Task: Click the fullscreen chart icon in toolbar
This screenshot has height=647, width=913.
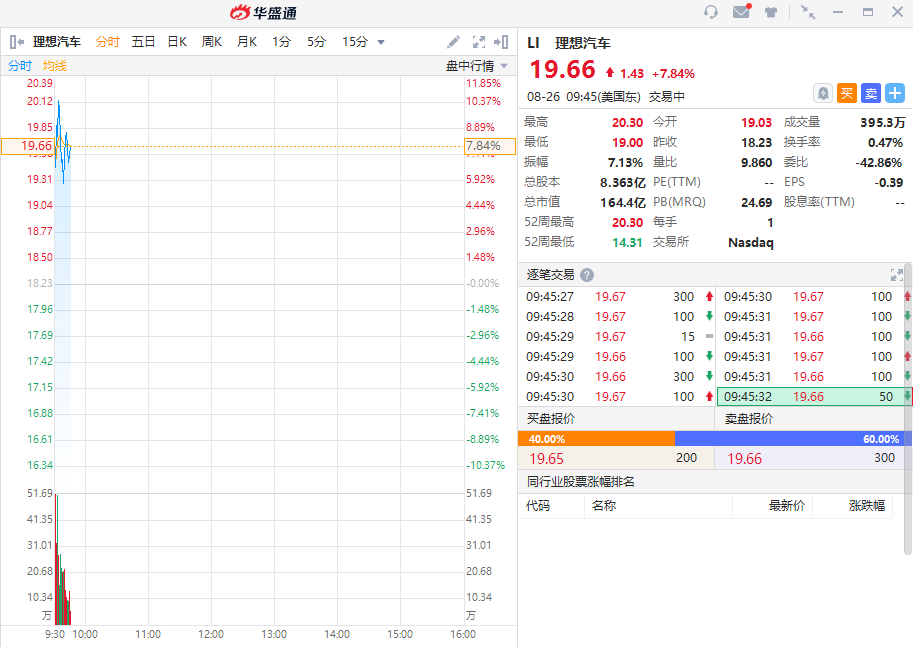Action: 478,42
